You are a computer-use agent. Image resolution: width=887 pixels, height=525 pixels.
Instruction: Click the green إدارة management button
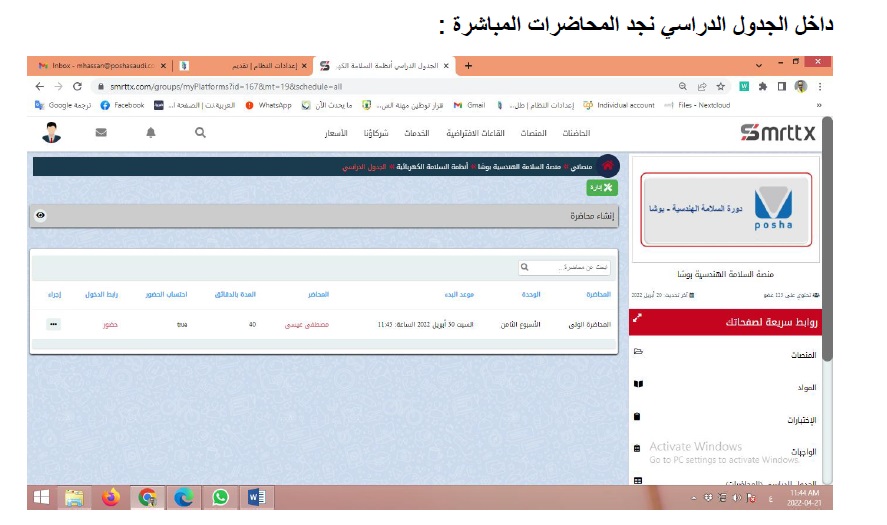[x=602, y=187]
